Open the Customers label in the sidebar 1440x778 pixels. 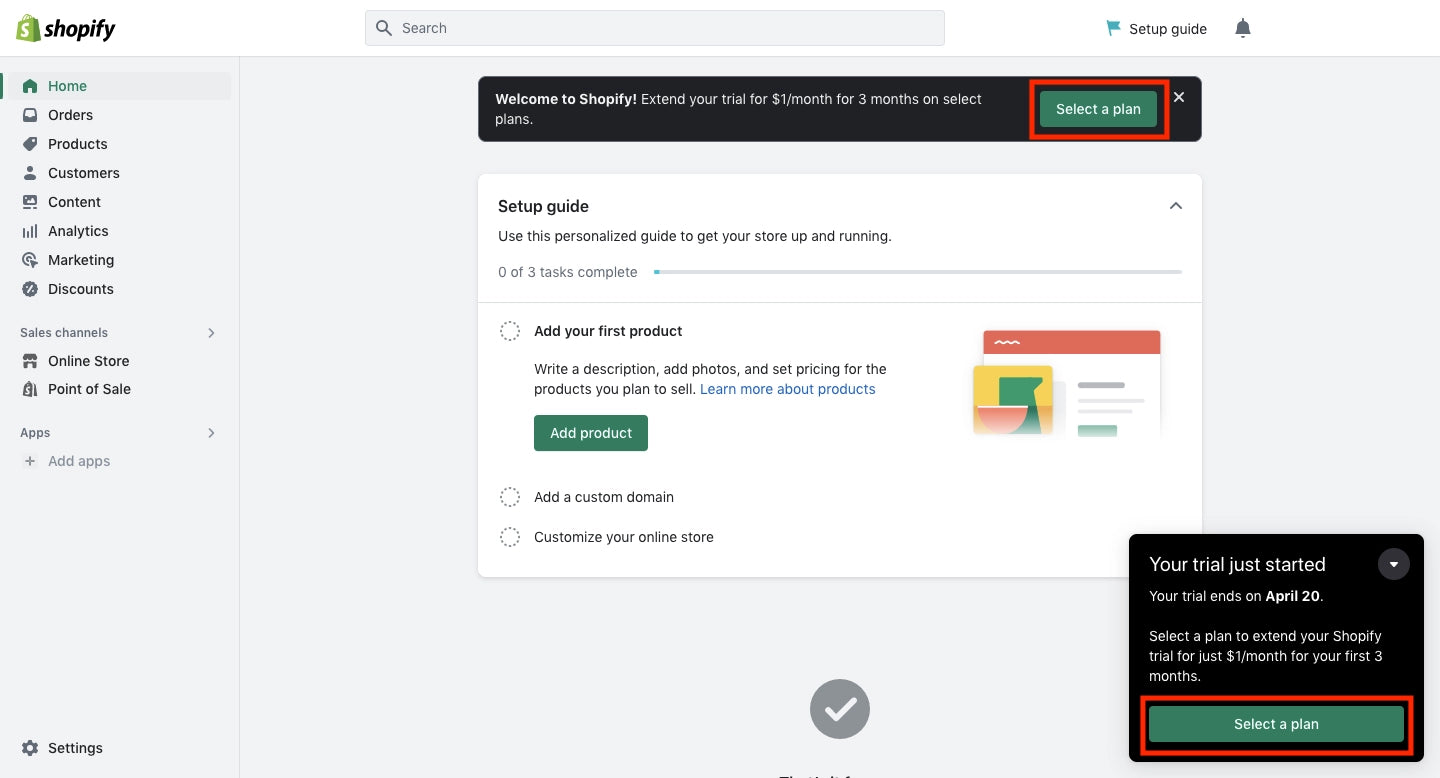[84, 173]
